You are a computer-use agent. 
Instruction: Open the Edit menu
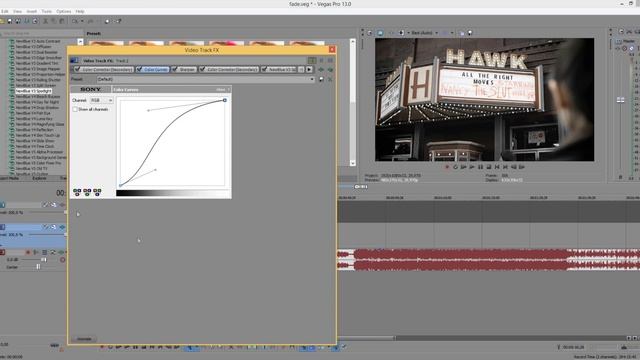5,11
